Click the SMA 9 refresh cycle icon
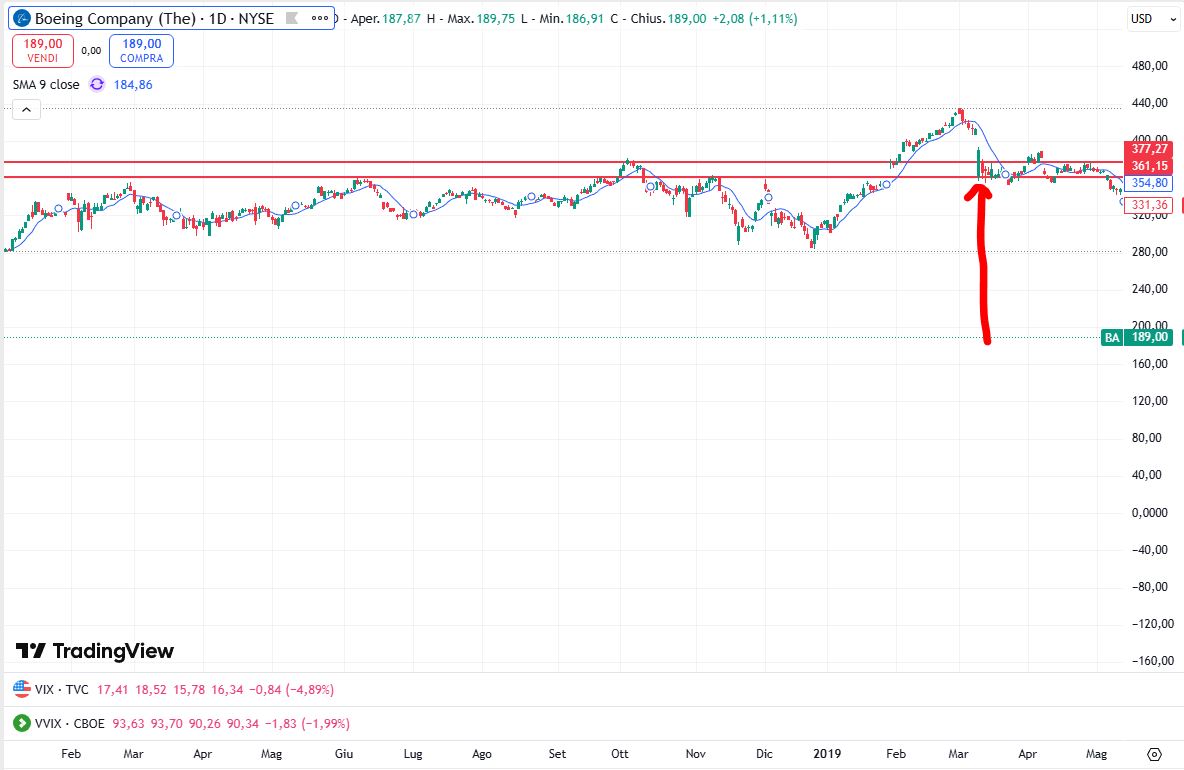1184x770 pixels. [x=97, y=85]
